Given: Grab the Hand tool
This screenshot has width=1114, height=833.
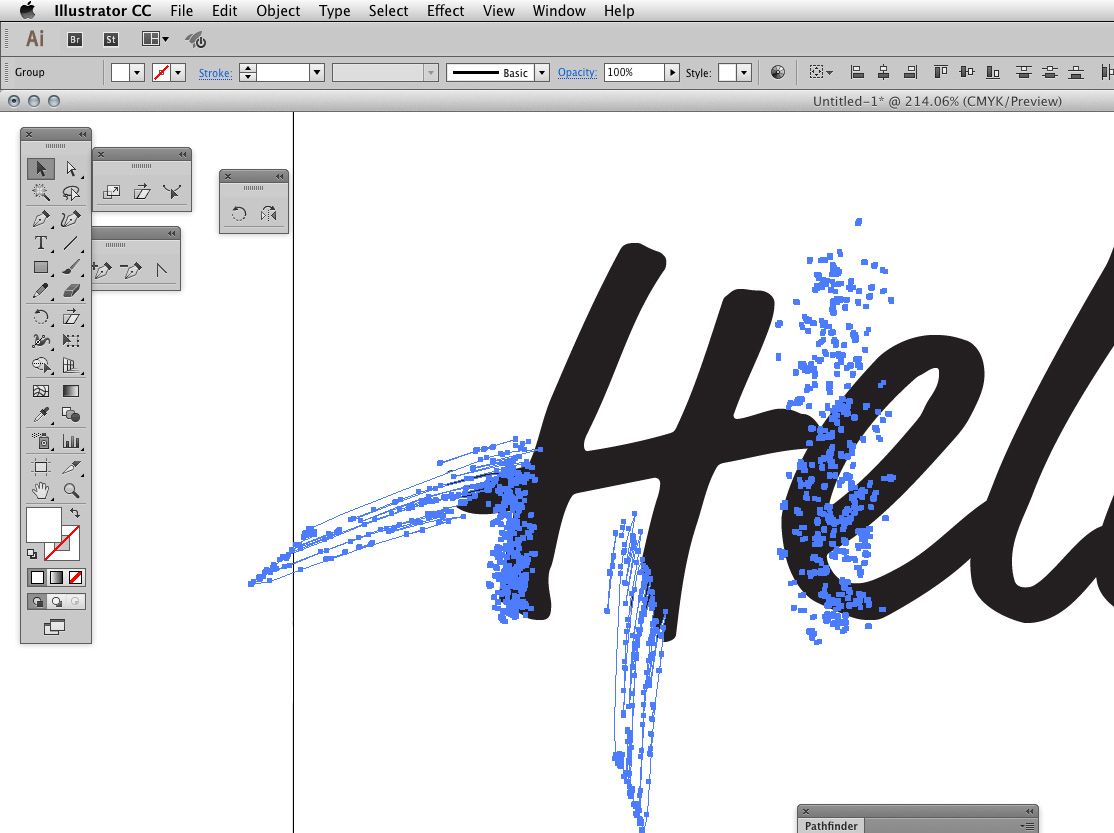Looking at the screenshot, I should (40, 491).
